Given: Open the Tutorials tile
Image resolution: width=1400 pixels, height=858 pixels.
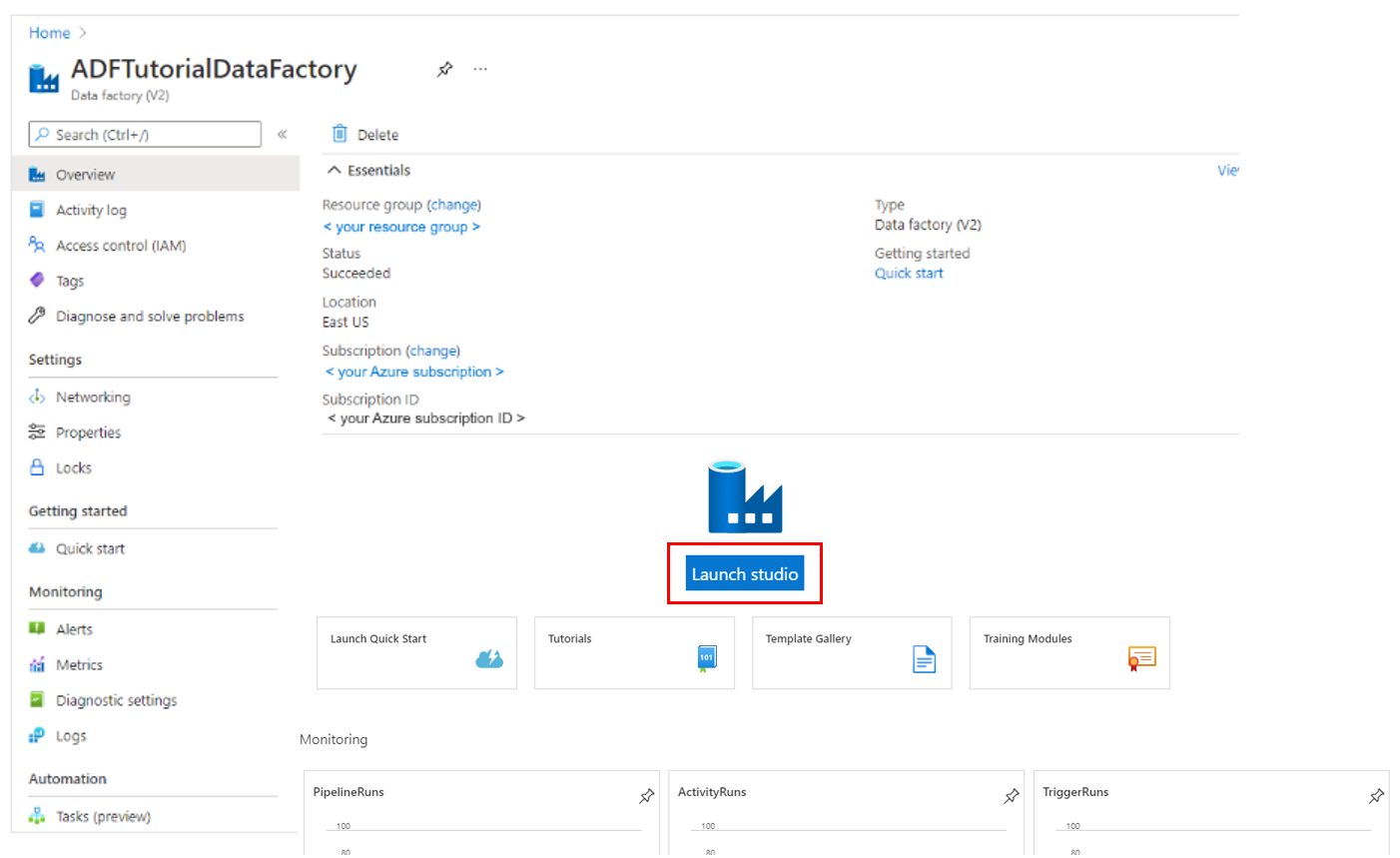Looking at the screenshot, I should (x=634, y=653).
